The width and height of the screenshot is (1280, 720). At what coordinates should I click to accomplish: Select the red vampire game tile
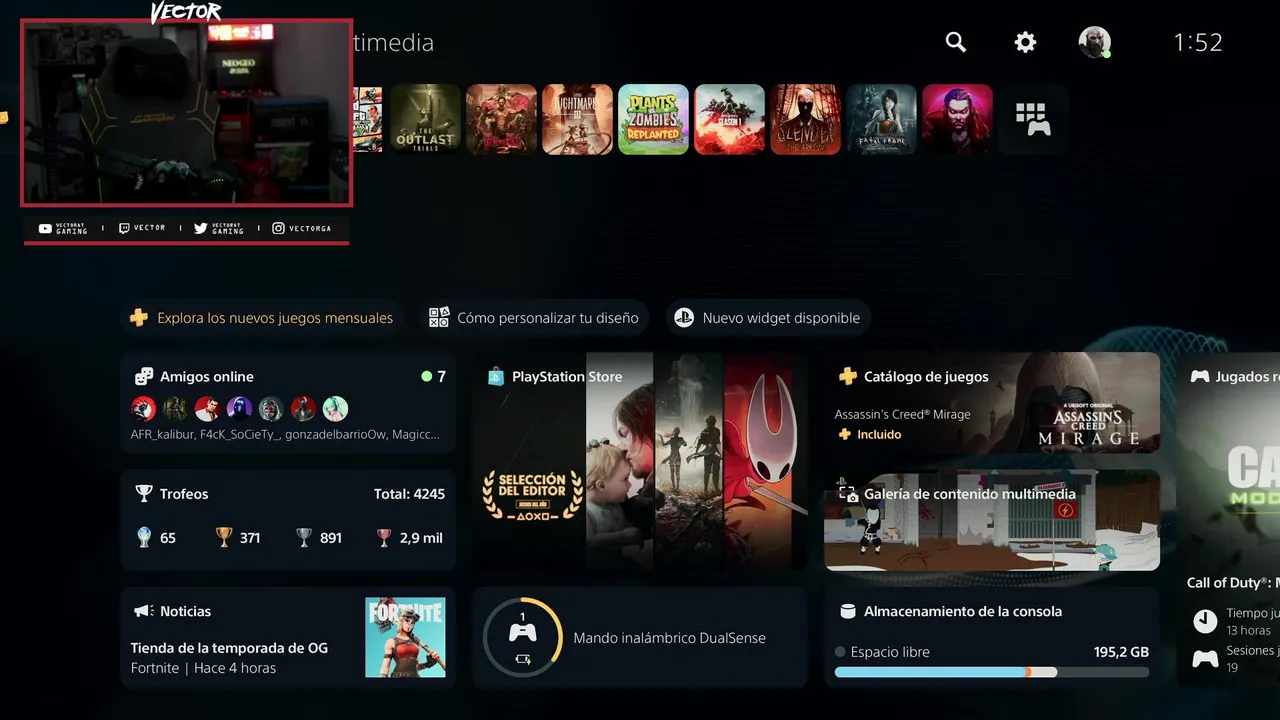click(957, 119)
